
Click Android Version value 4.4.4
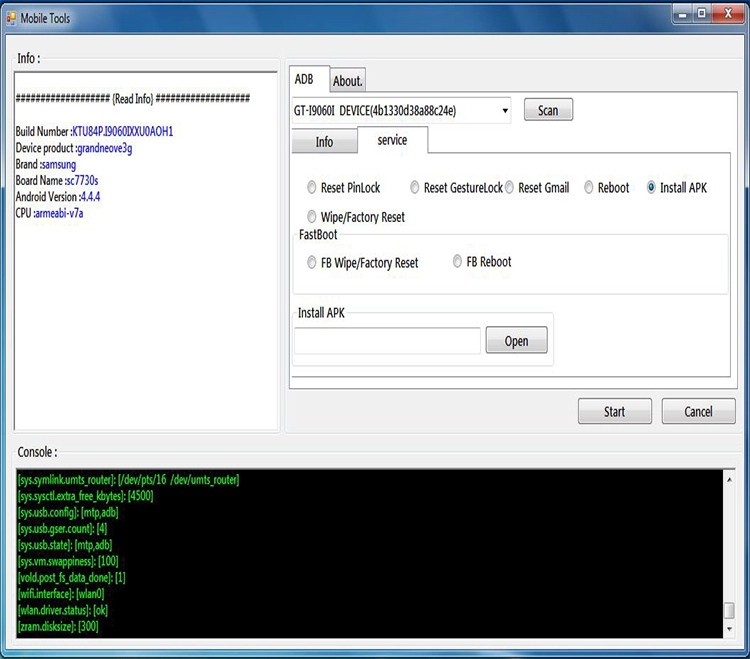[x=90, y=197]
